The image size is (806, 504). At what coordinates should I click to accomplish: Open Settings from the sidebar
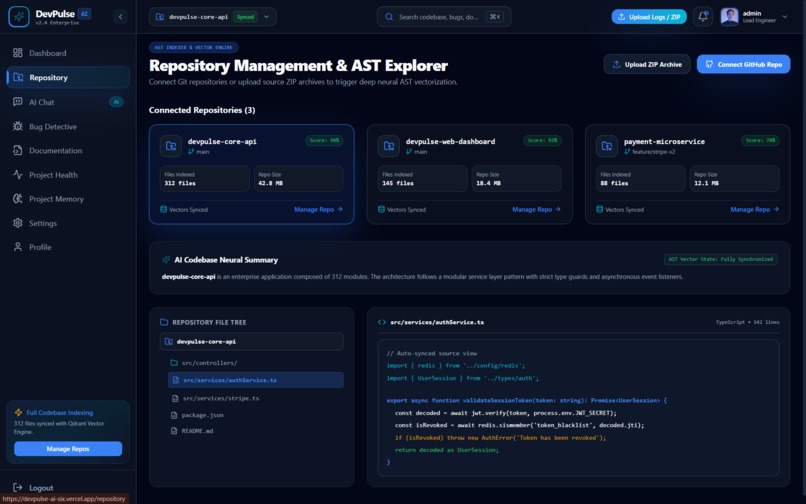(68, 223)
